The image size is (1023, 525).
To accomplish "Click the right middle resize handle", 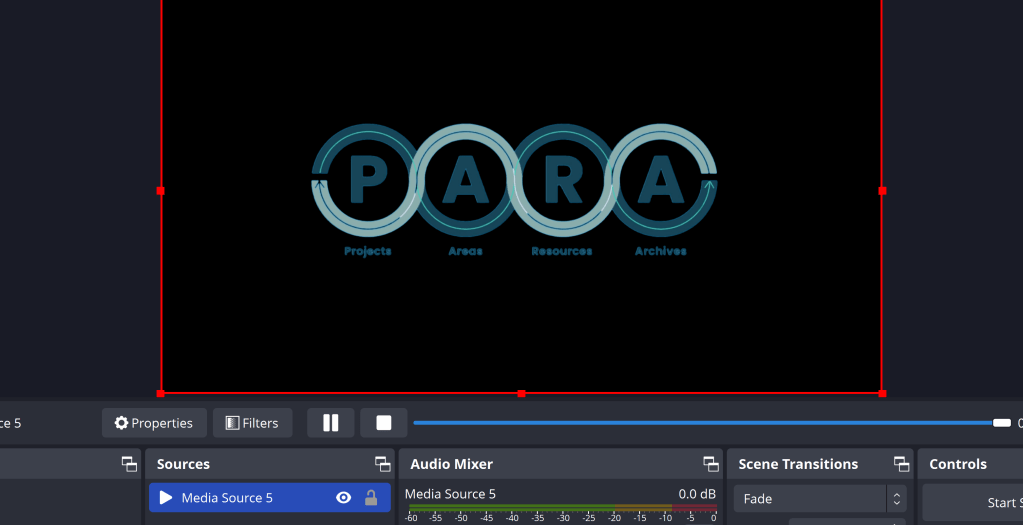I will pos(882,190).
